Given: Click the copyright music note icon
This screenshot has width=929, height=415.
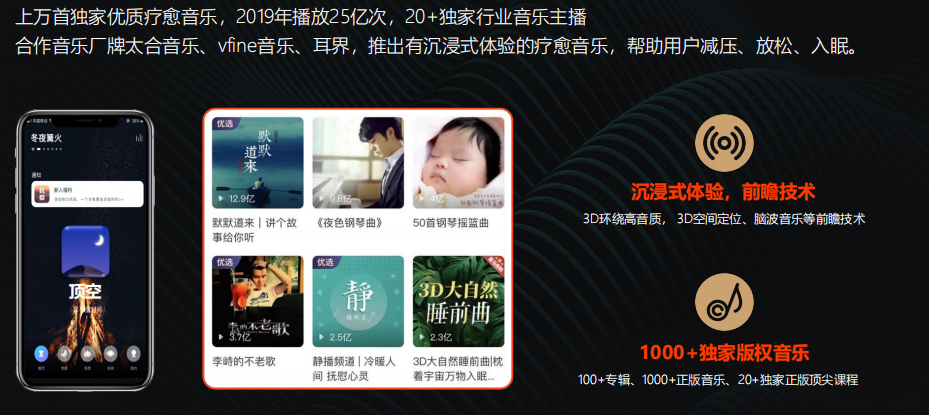Looking at the screenshot, I should click(724, 302).
